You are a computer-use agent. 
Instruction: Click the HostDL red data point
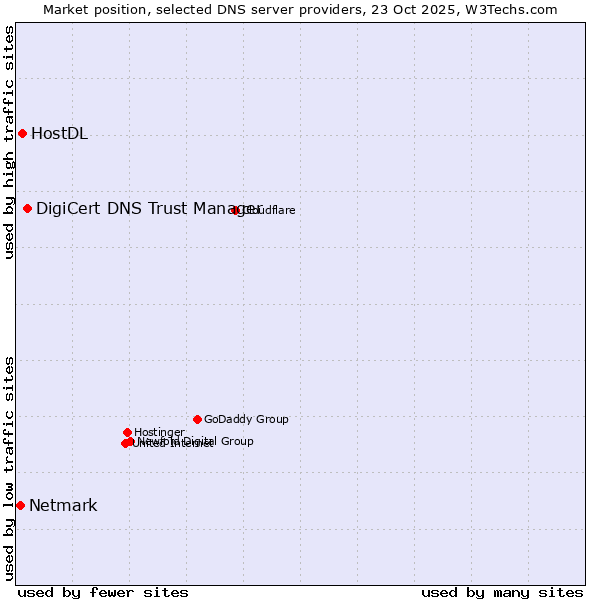(x=22, y=134)
